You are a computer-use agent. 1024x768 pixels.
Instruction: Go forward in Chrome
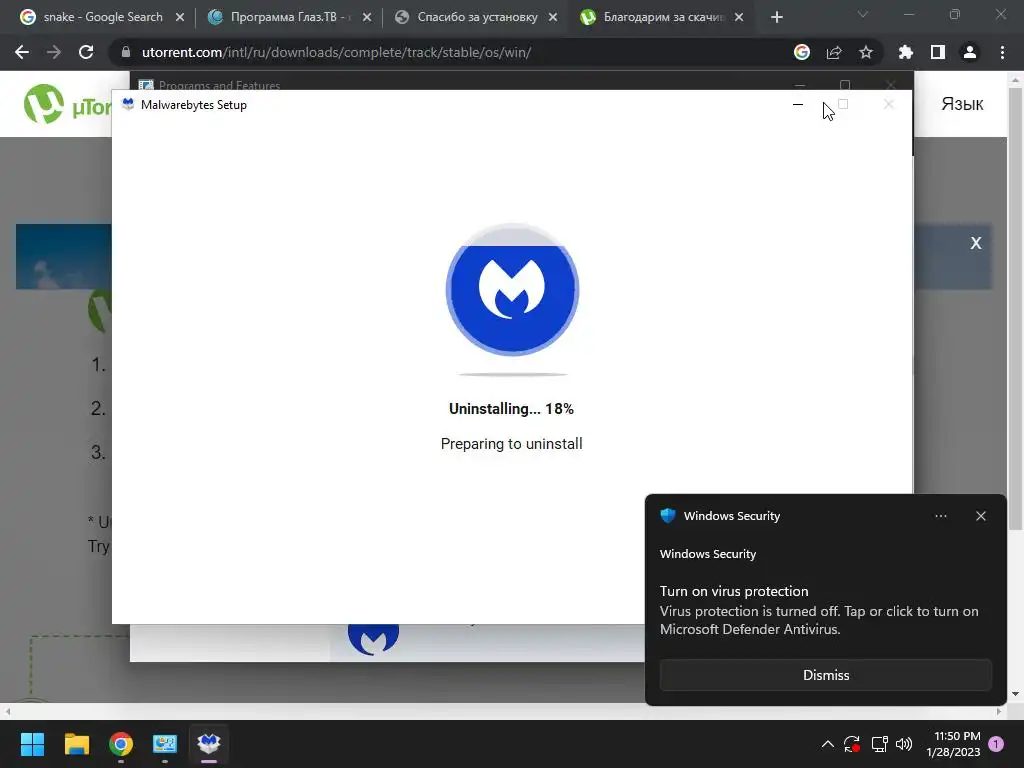pos(54,52)
